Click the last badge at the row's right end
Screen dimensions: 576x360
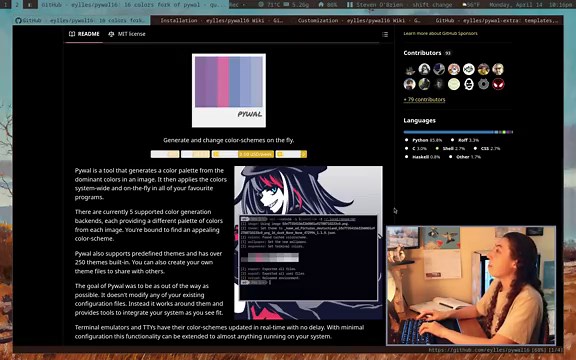pos(291,154)
